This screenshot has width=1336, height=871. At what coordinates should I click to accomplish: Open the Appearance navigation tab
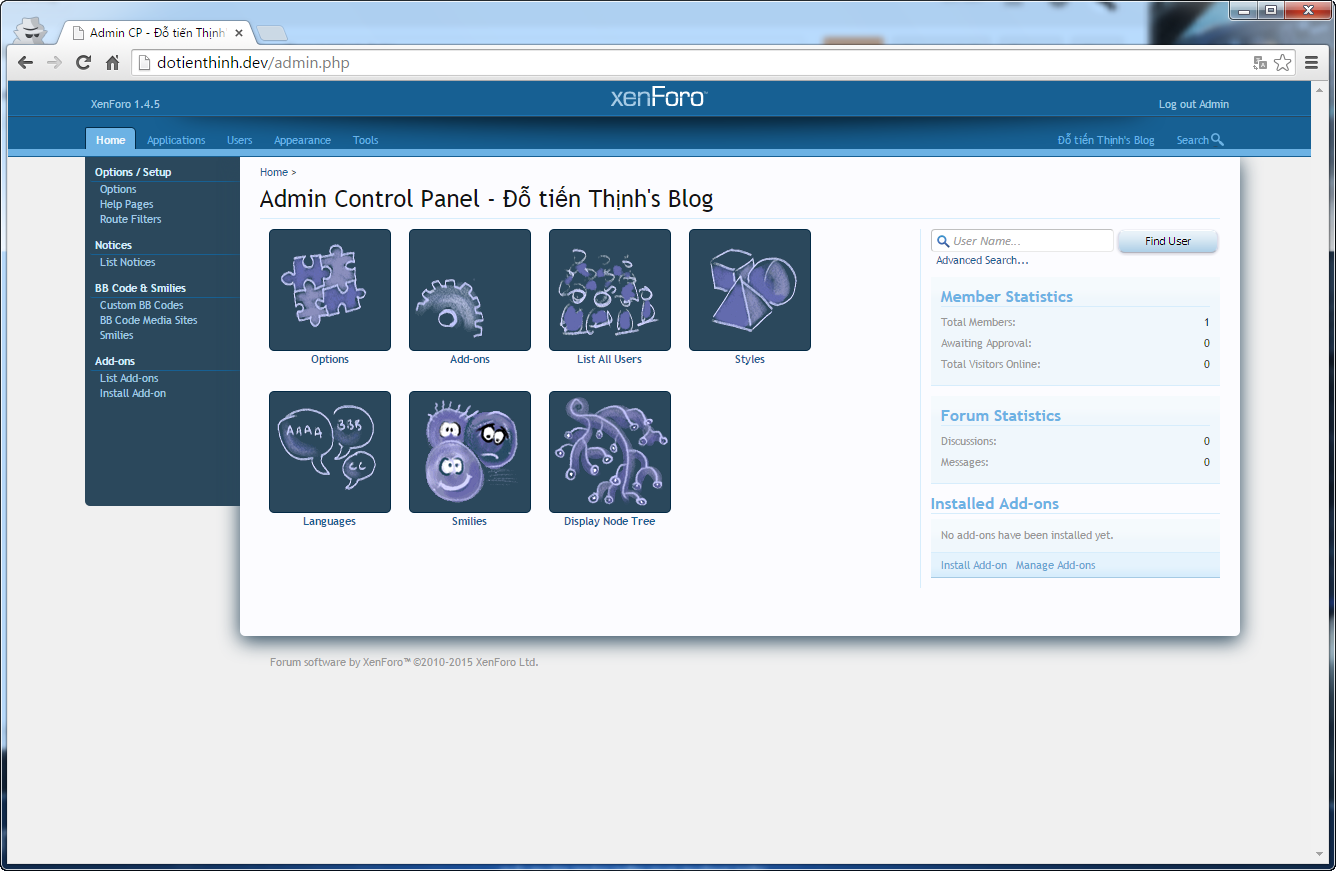coord(303,140)
